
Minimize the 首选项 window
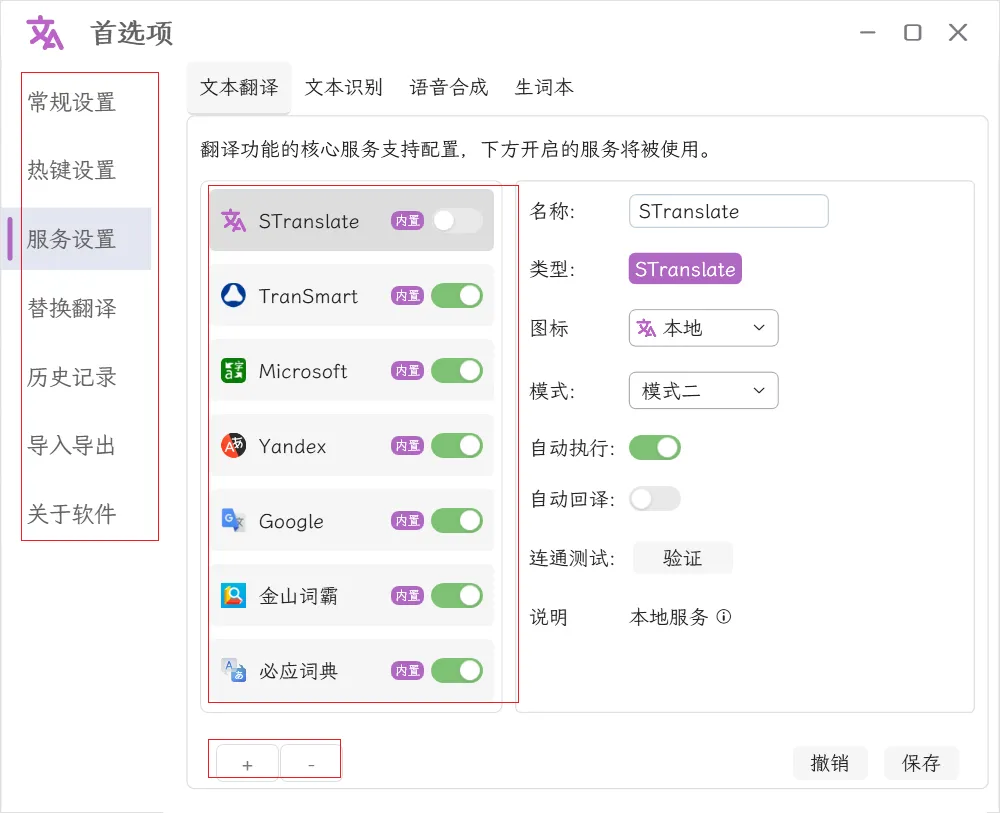point(867,33)
